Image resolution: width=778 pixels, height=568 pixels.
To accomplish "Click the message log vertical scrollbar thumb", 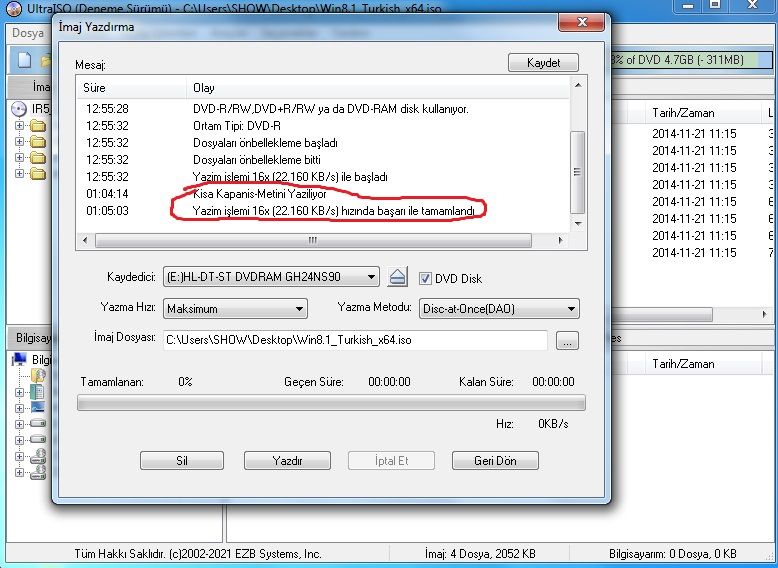I will click(x=577, y=172).
